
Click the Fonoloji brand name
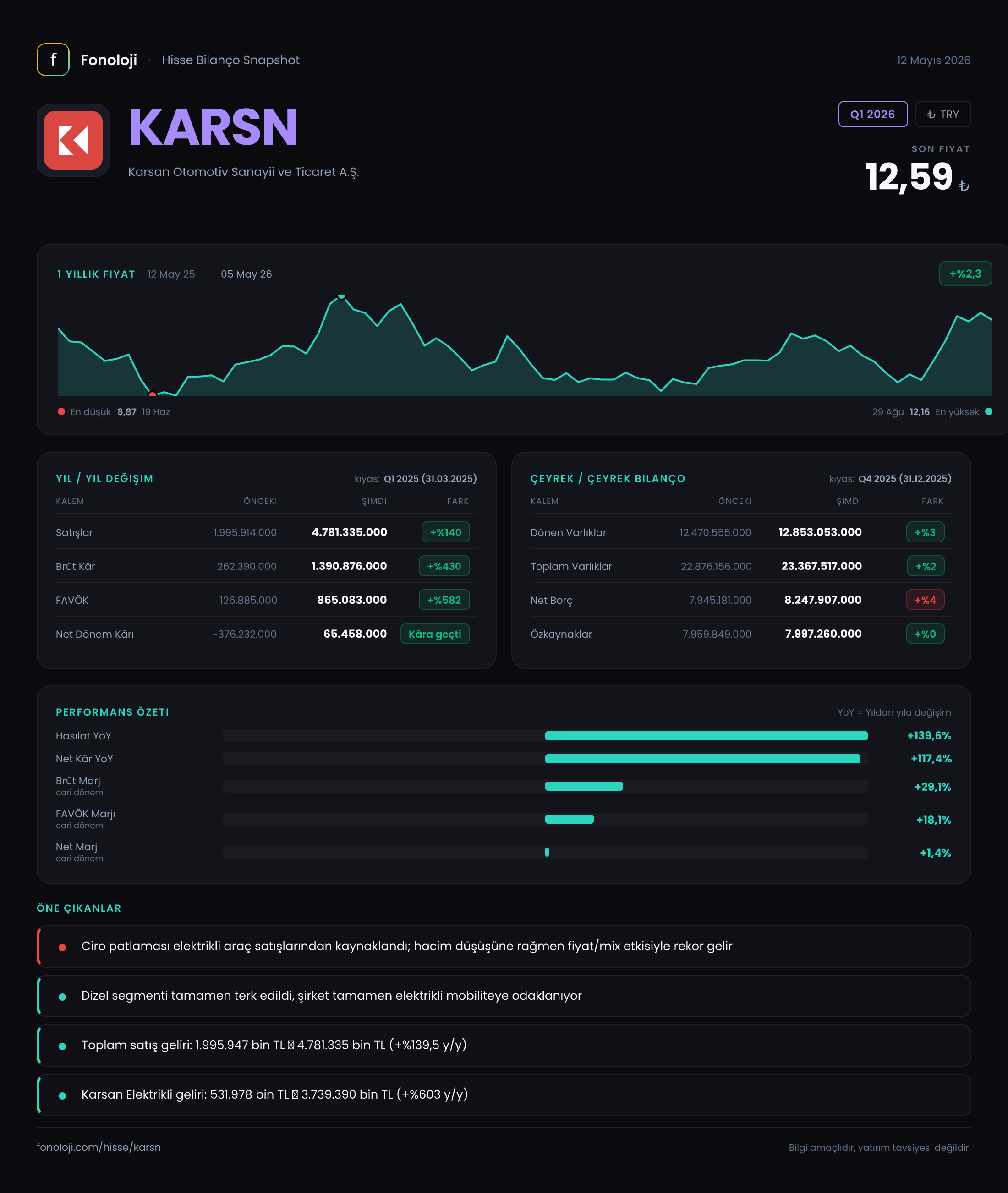(x=109, y=60)
